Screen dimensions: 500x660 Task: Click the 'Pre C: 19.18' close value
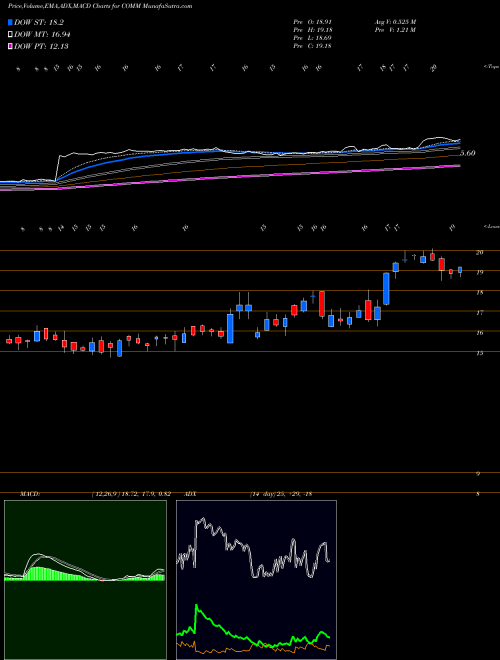pos(312,46)
